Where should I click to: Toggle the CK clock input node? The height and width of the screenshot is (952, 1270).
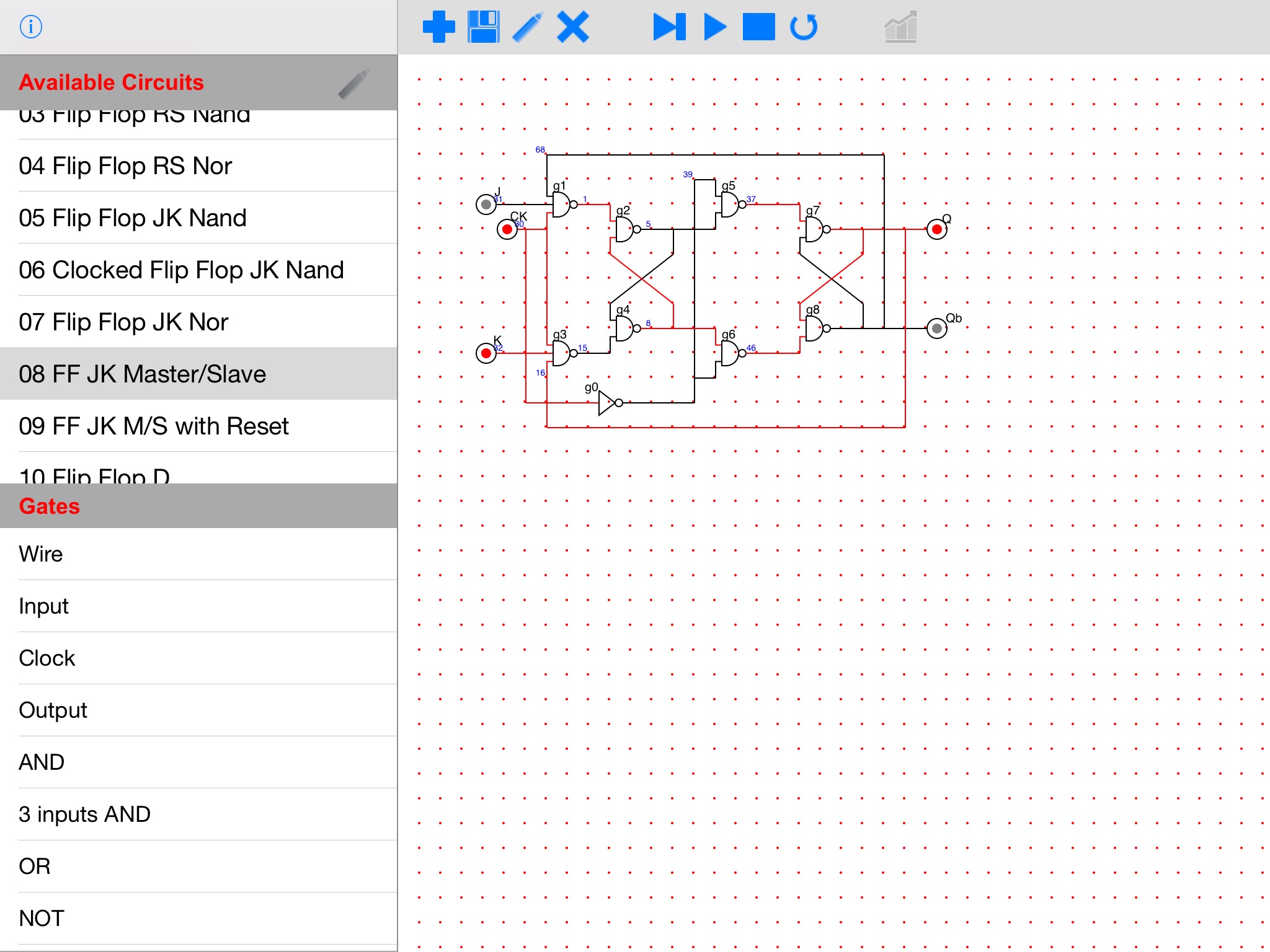507,229
